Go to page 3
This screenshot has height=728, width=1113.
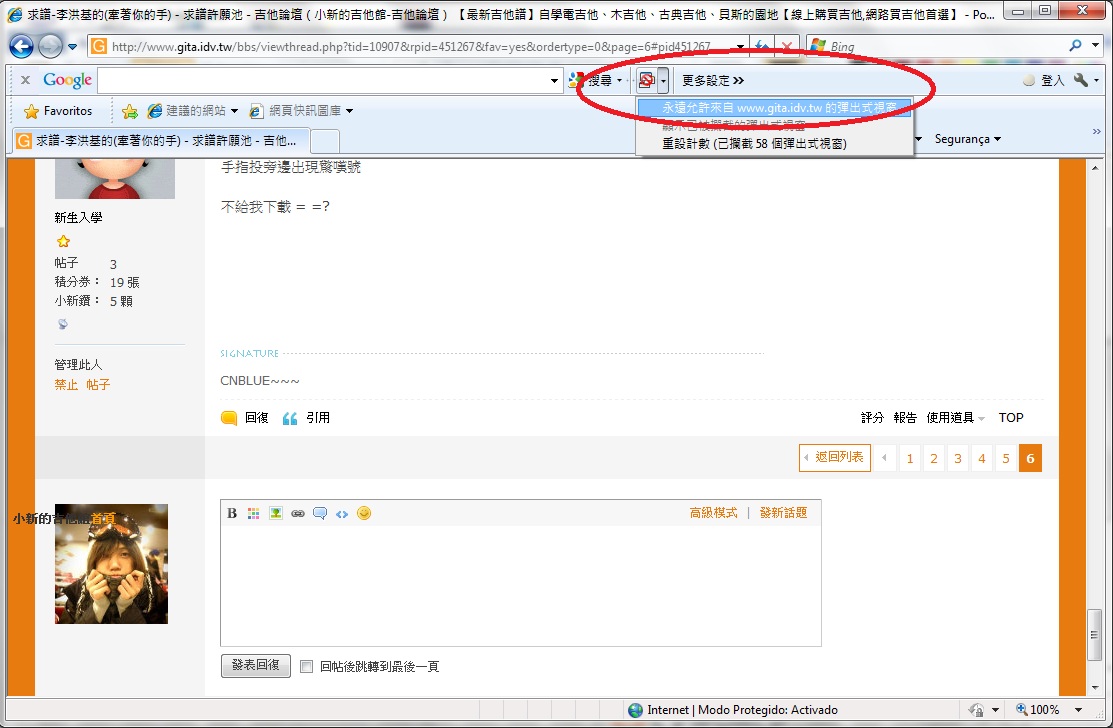pos(958,458)
